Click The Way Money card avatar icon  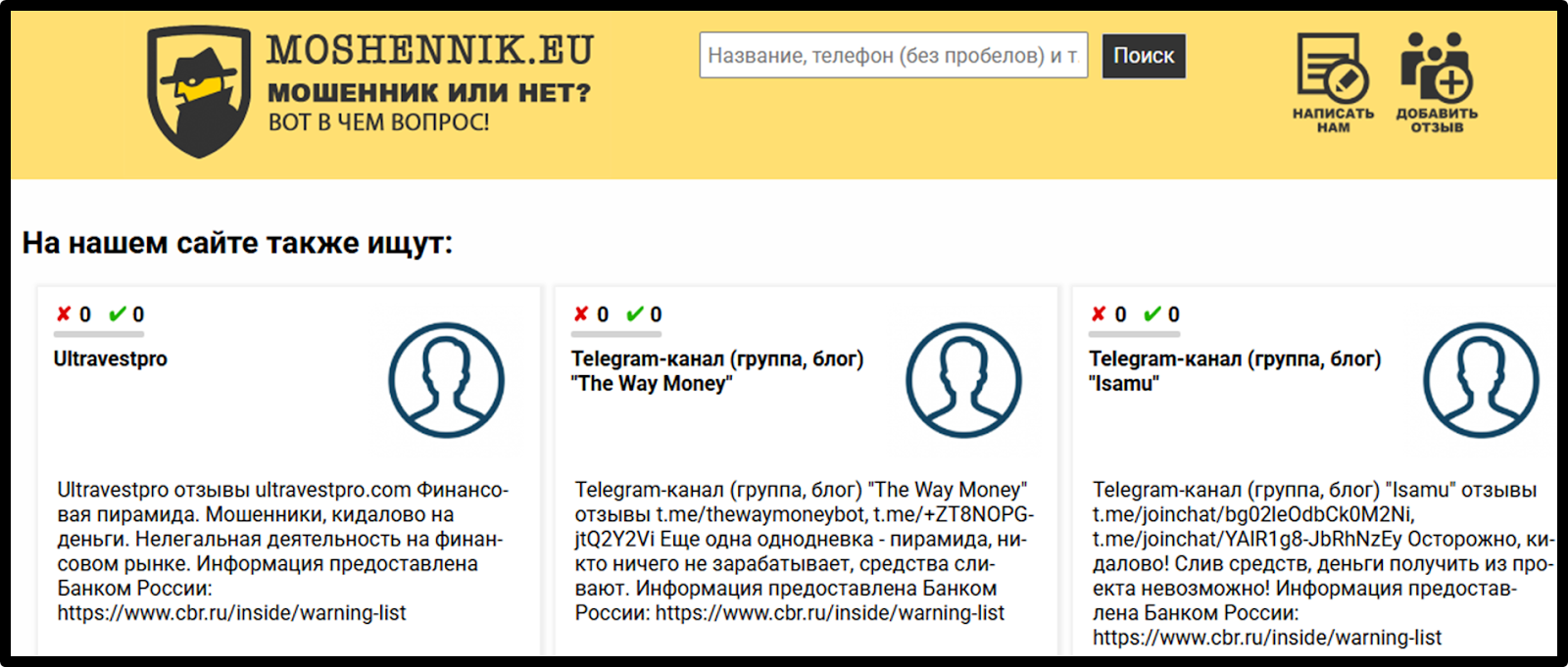964,380
